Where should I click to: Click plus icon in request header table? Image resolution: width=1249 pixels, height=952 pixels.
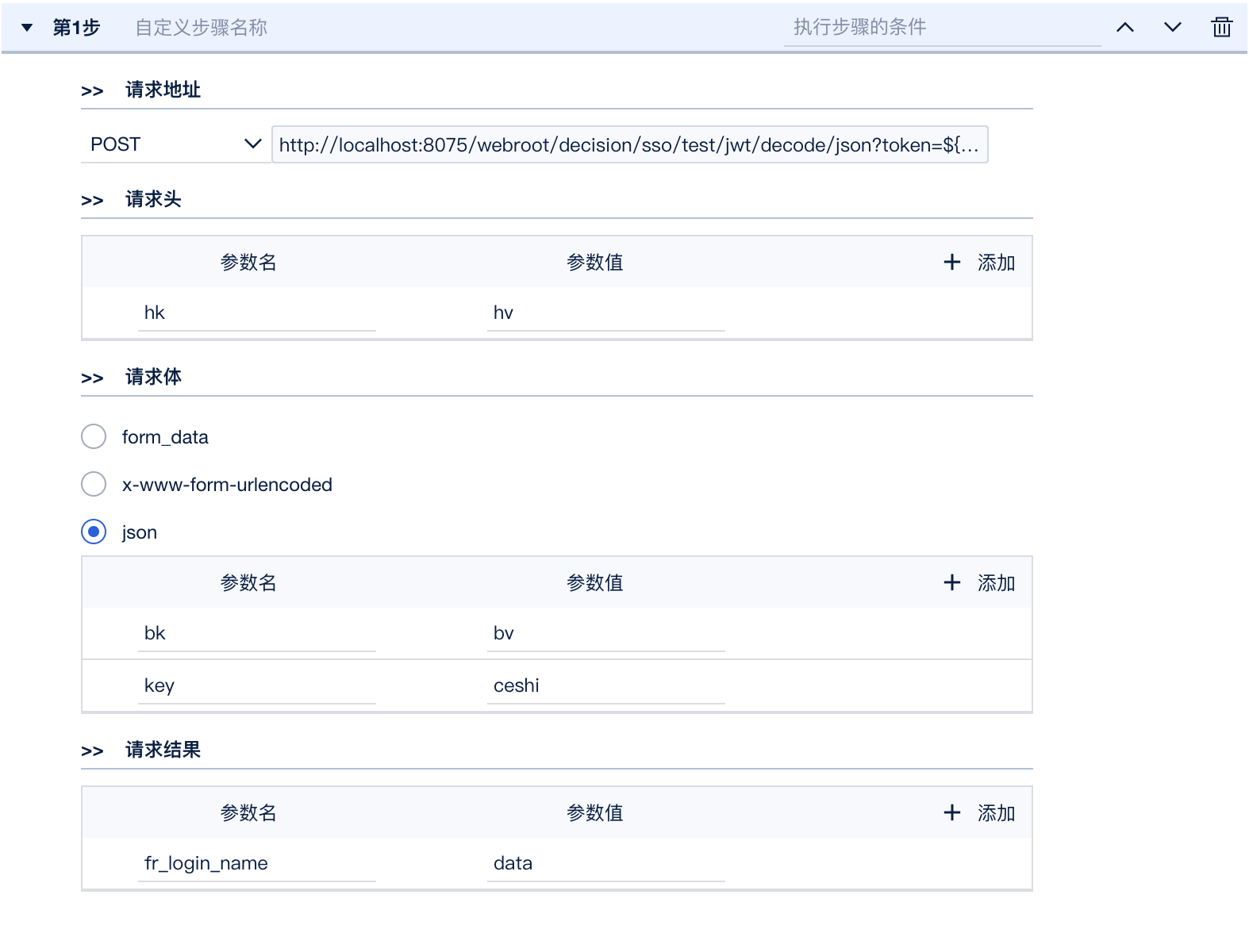pyautogui.click(x=951, y=263)
